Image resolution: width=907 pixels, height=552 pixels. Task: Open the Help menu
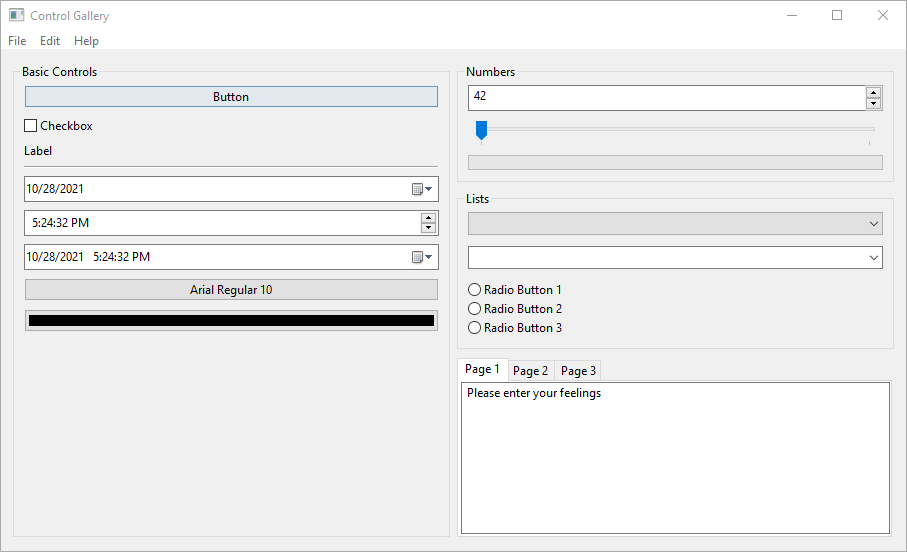86,41
